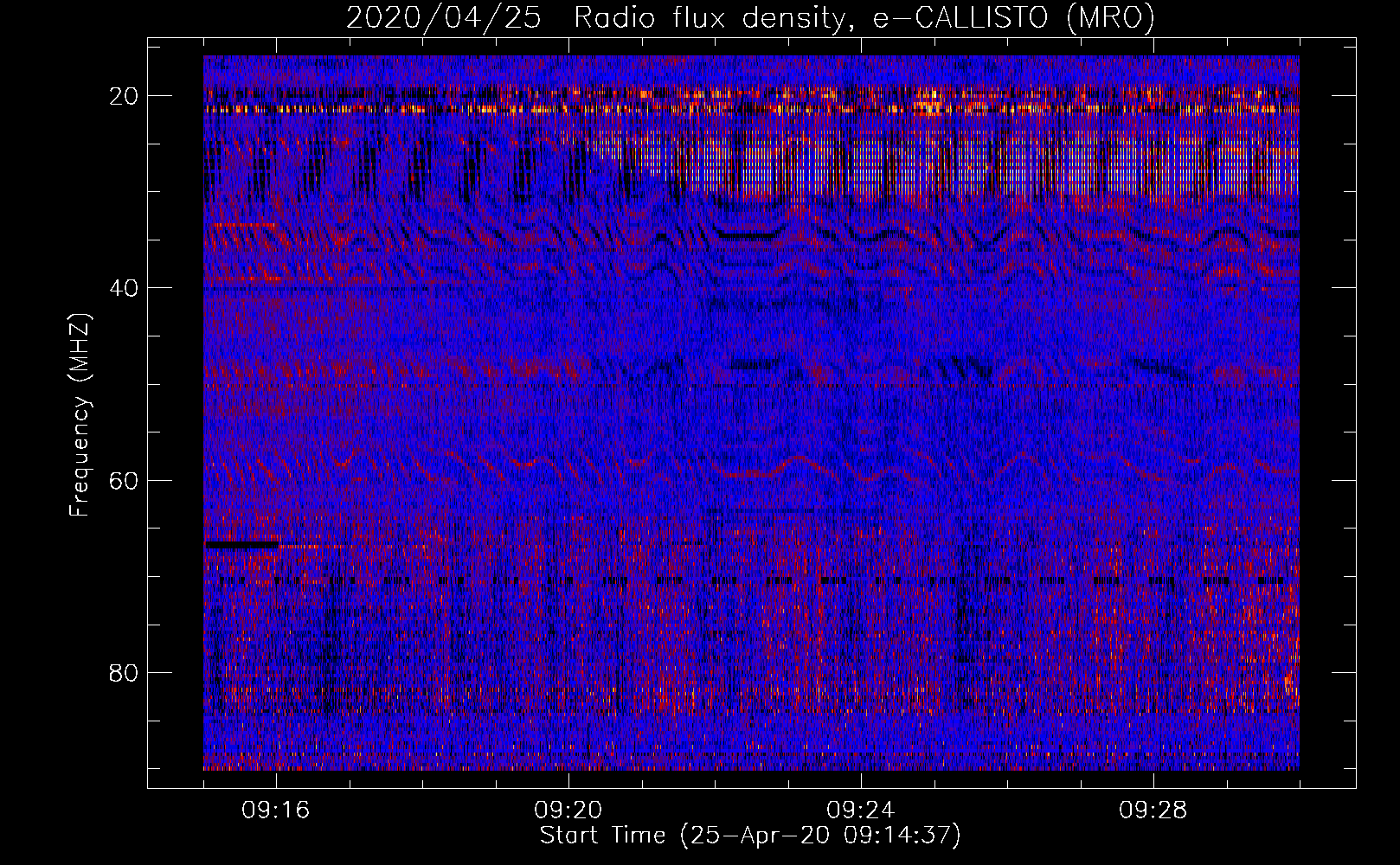Click the 09:20 time tick label
The image size is (1400, 865).
(568, 811)
